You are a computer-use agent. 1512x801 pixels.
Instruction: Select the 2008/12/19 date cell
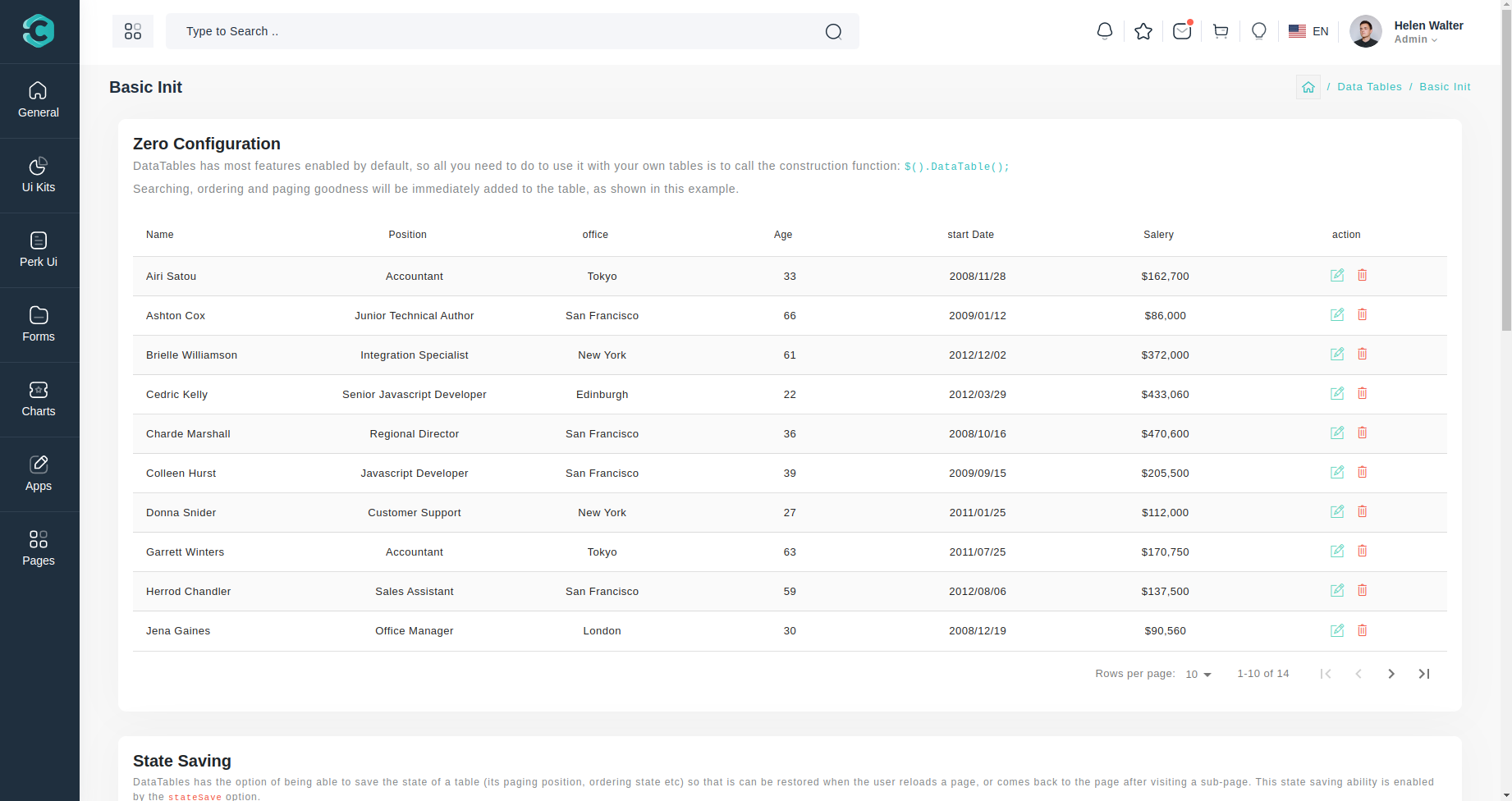point(978,631)
